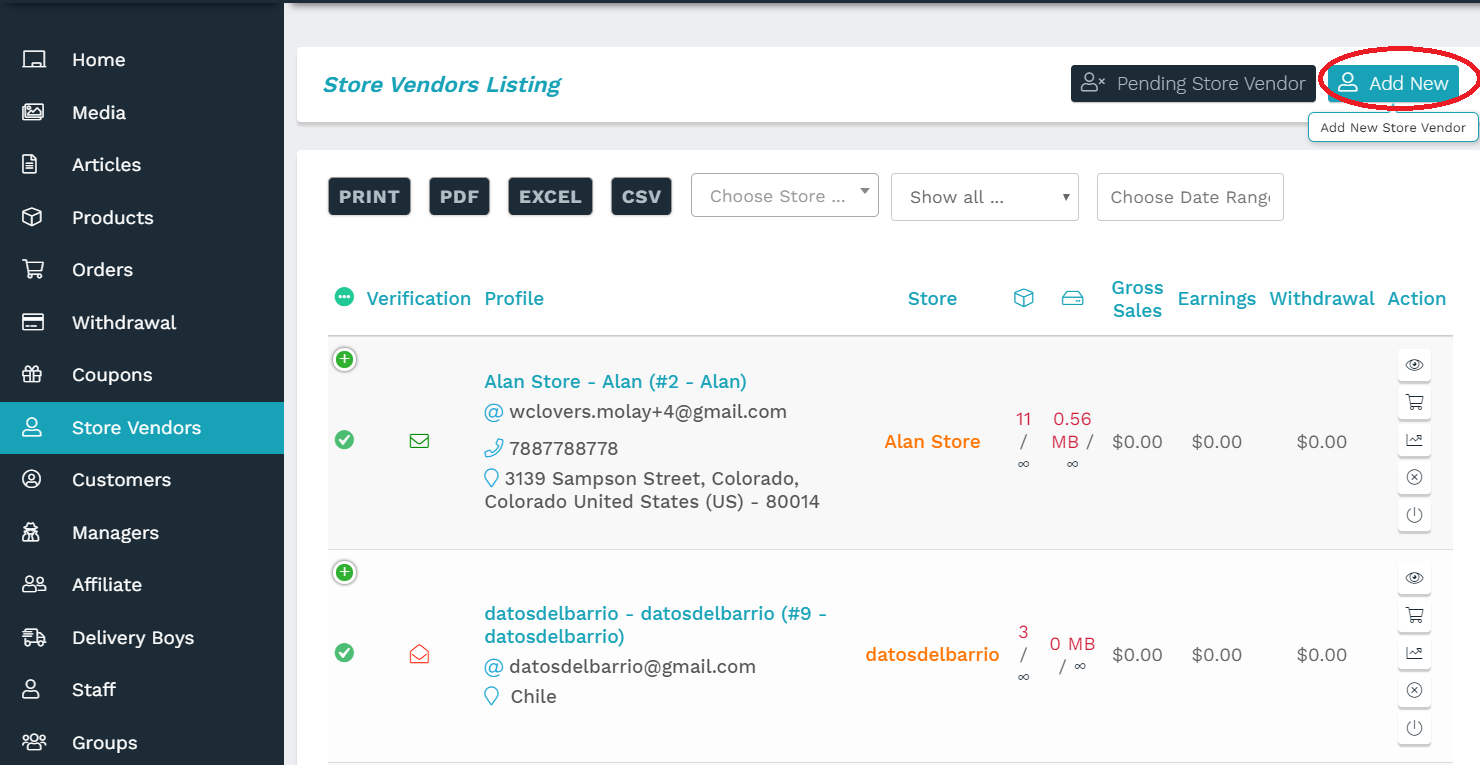Screen dimensions: 1480x765
Task: Open Orders menu item
Action: point(142,270)
